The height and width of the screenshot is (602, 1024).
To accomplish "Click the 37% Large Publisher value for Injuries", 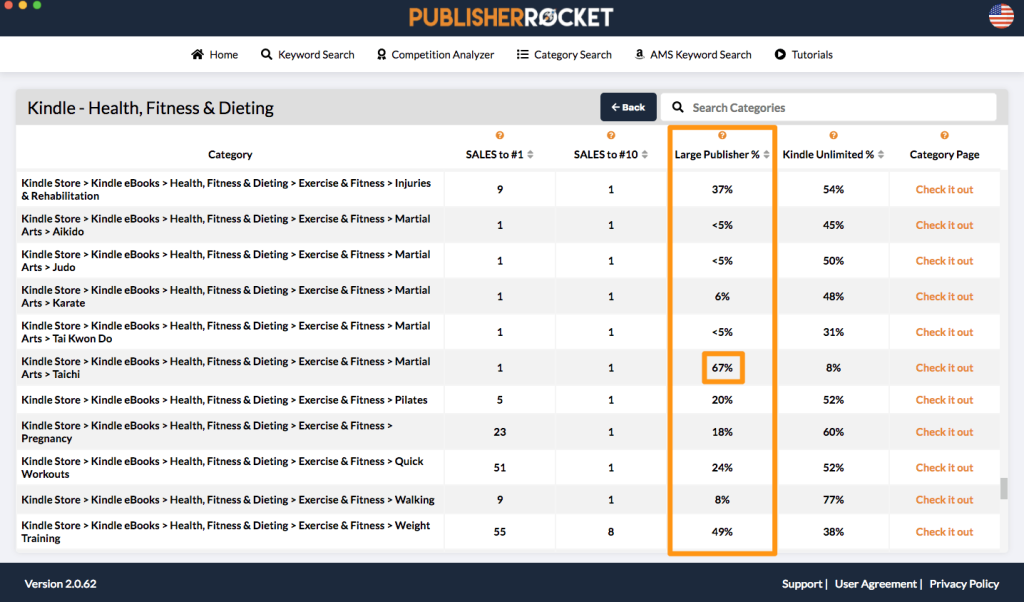I will [x=722, y=189].
